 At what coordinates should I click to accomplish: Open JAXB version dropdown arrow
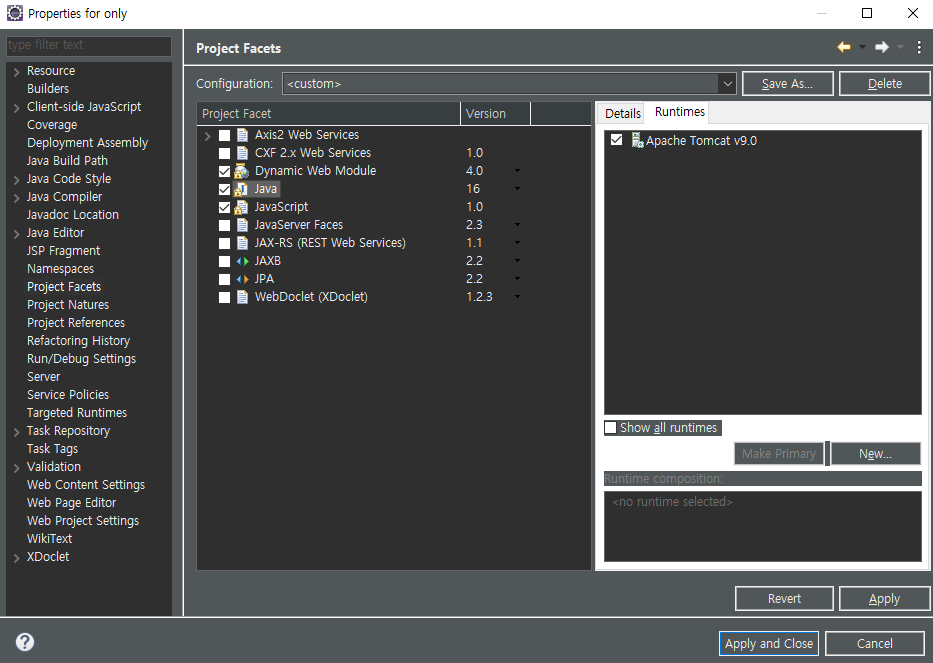coord(517,261)
